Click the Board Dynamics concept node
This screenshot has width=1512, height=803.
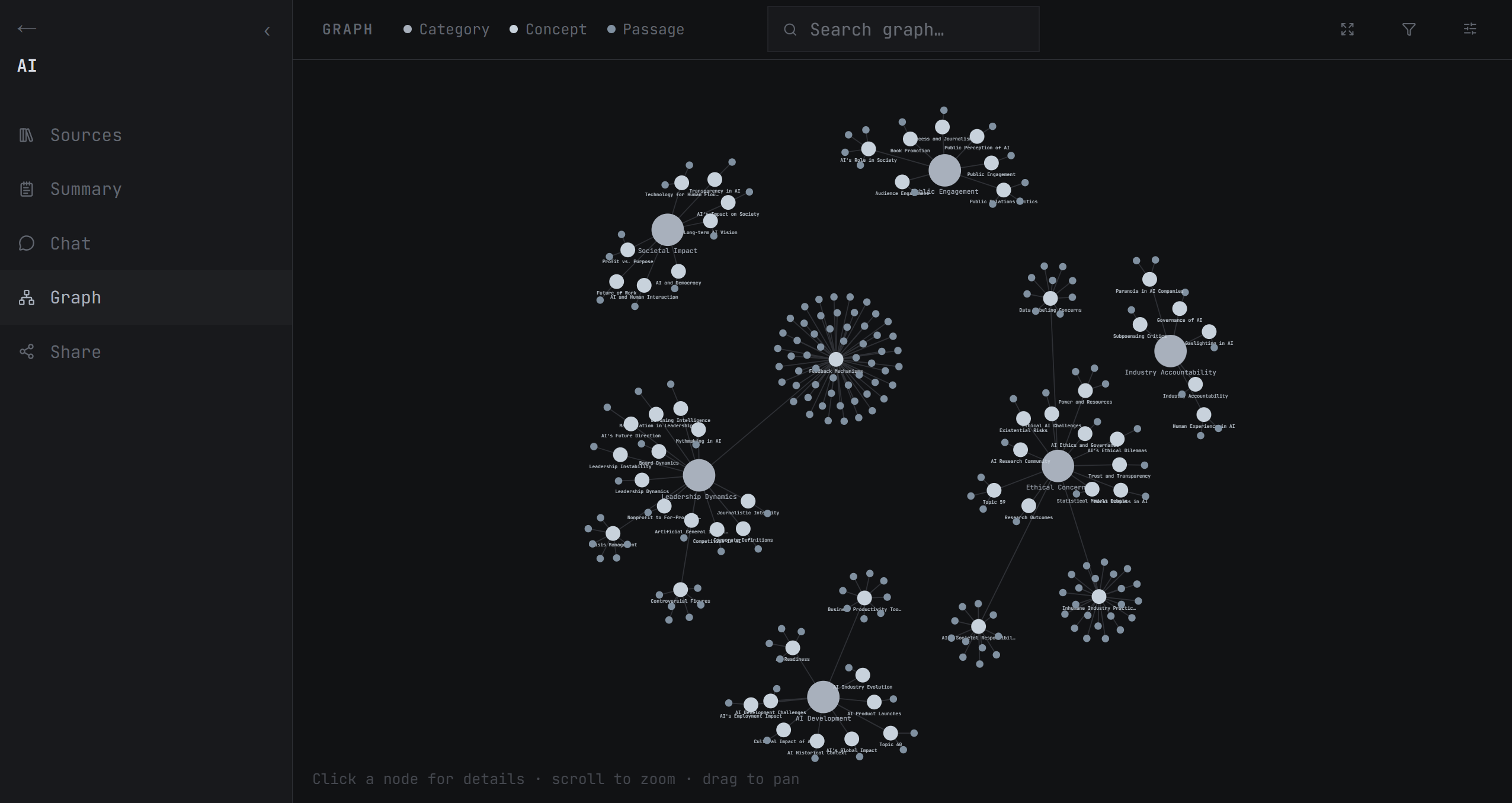tap(659, 451)
